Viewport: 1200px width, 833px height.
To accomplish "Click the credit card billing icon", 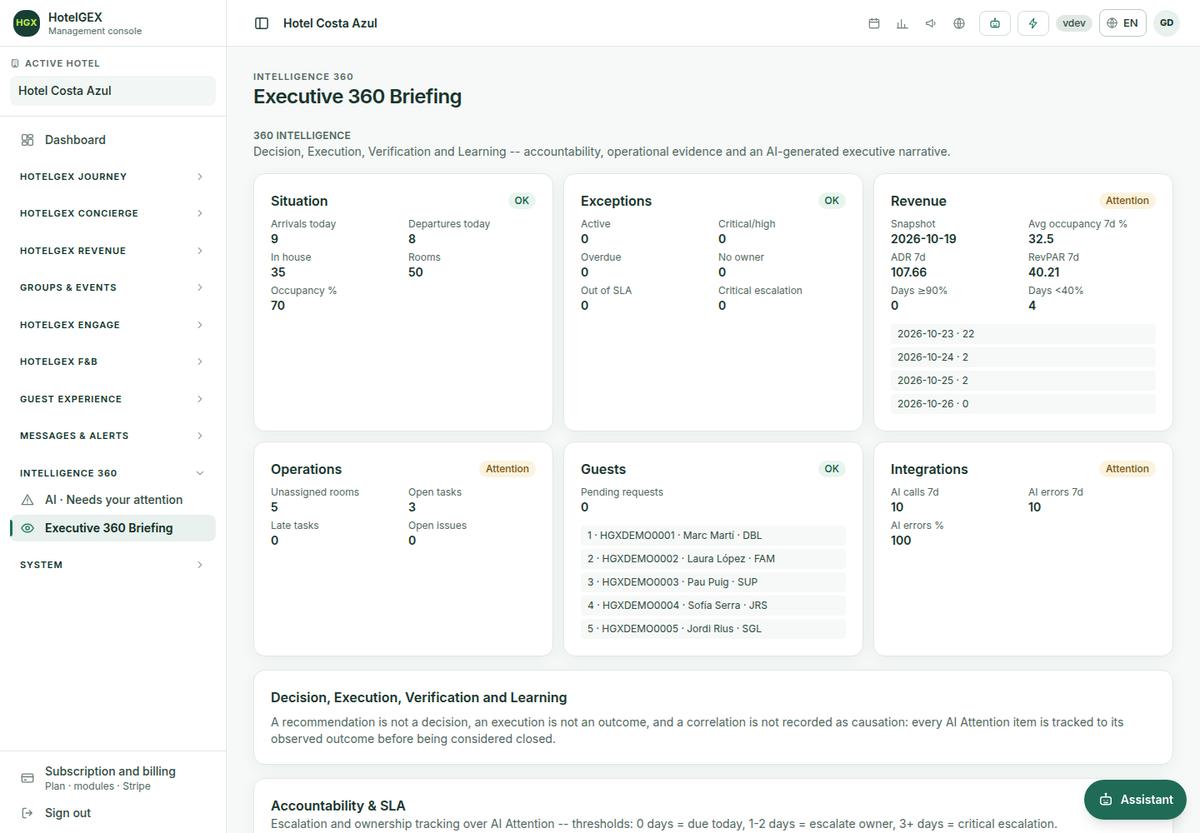I will (x=27, y=778).
